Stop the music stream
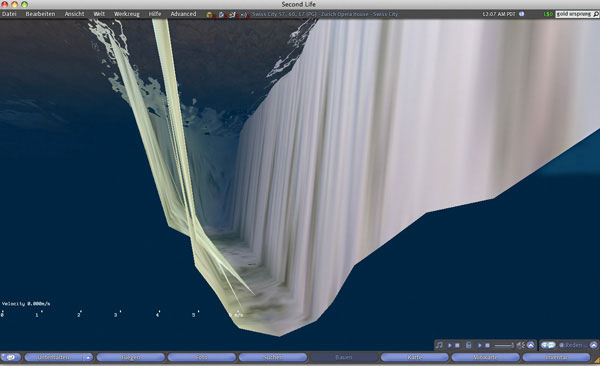 click(x=457, y=345)
